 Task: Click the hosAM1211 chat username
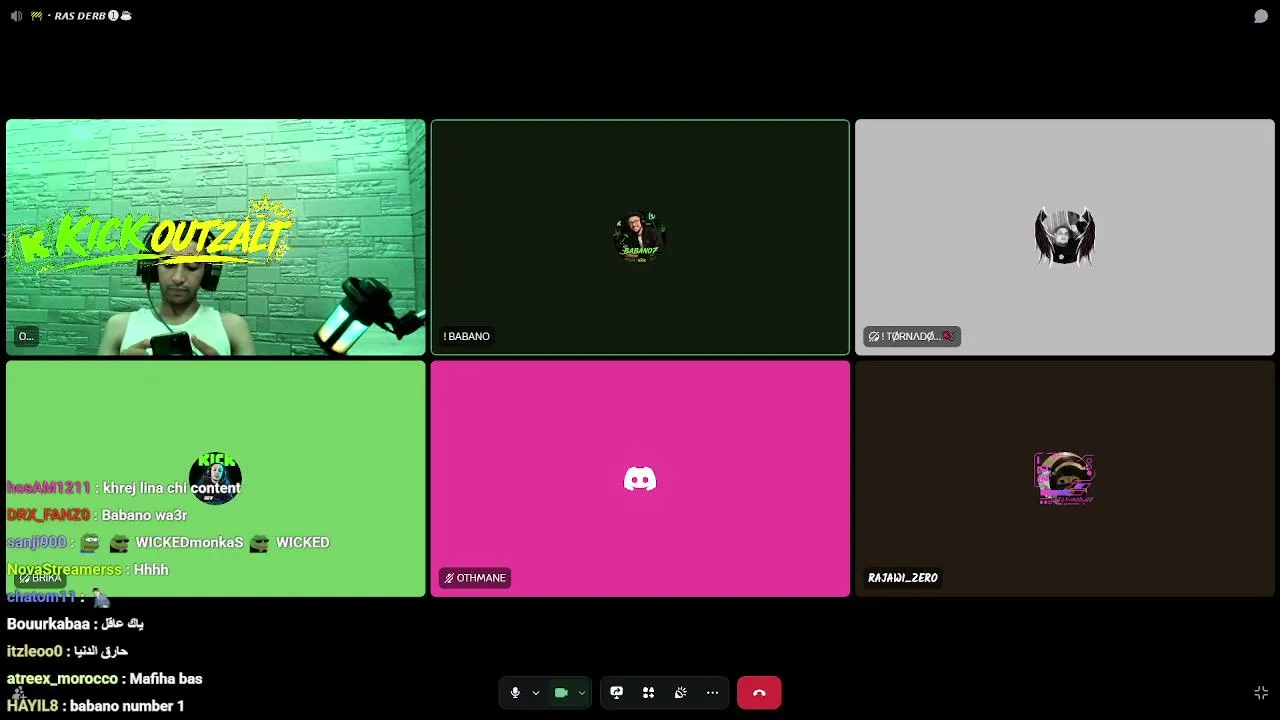[x=48, y=488]
